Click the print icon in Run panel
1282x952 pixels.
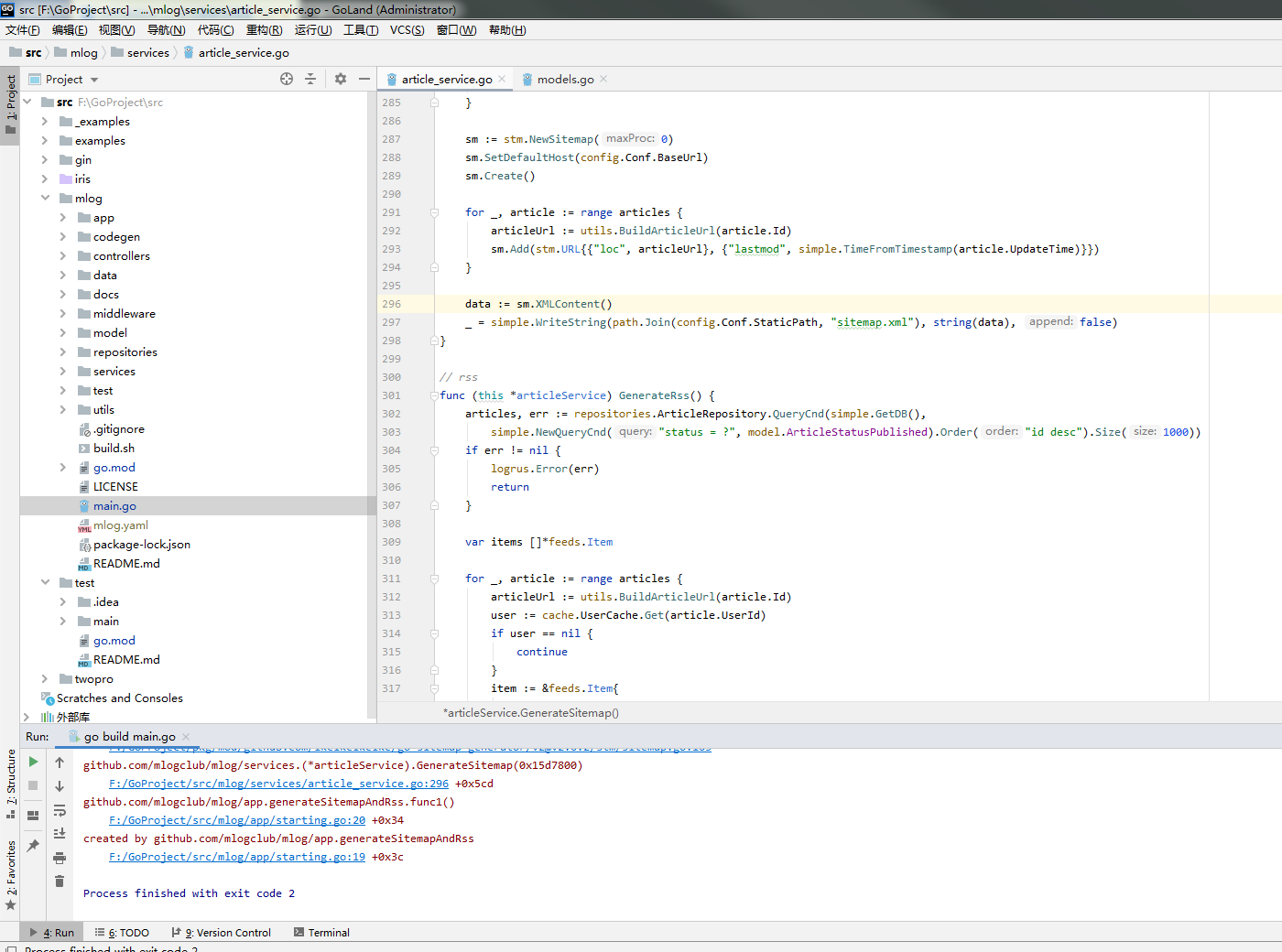coord(60,858)
